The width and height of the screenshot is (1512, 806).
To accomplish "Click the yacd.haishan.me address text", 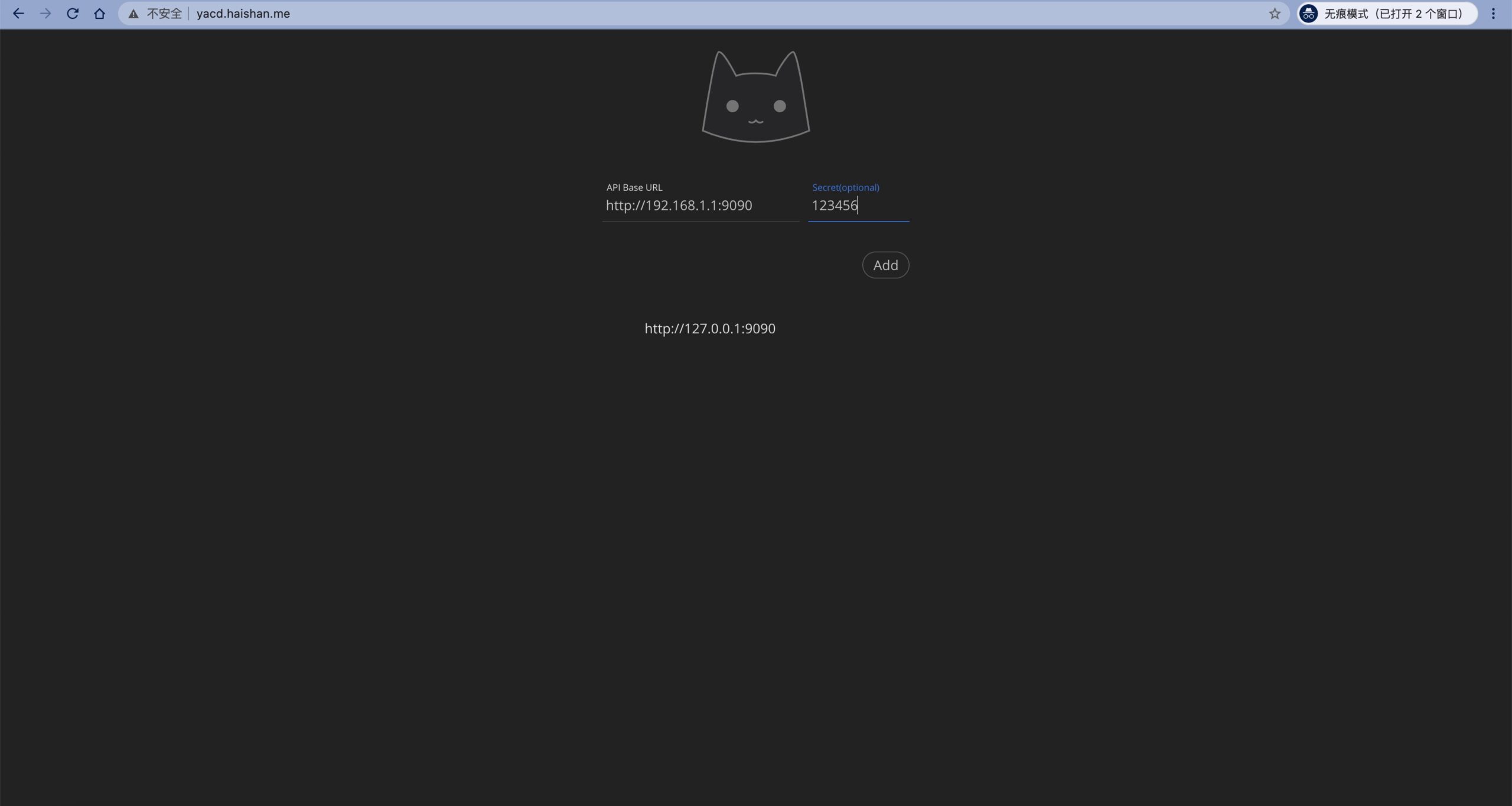I will (x=243, y=14).
